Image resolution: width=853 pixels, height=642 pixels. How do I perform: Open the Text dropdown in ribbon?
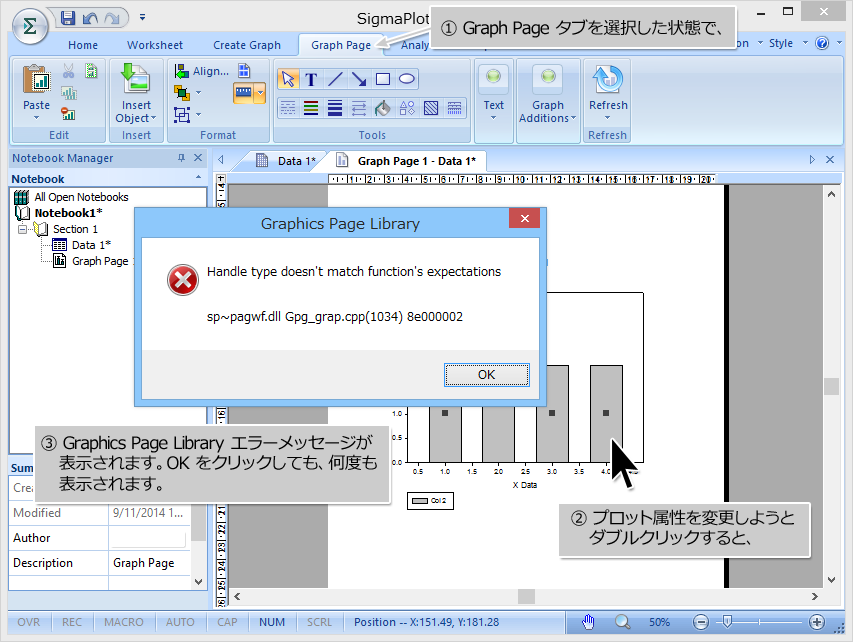493,118
